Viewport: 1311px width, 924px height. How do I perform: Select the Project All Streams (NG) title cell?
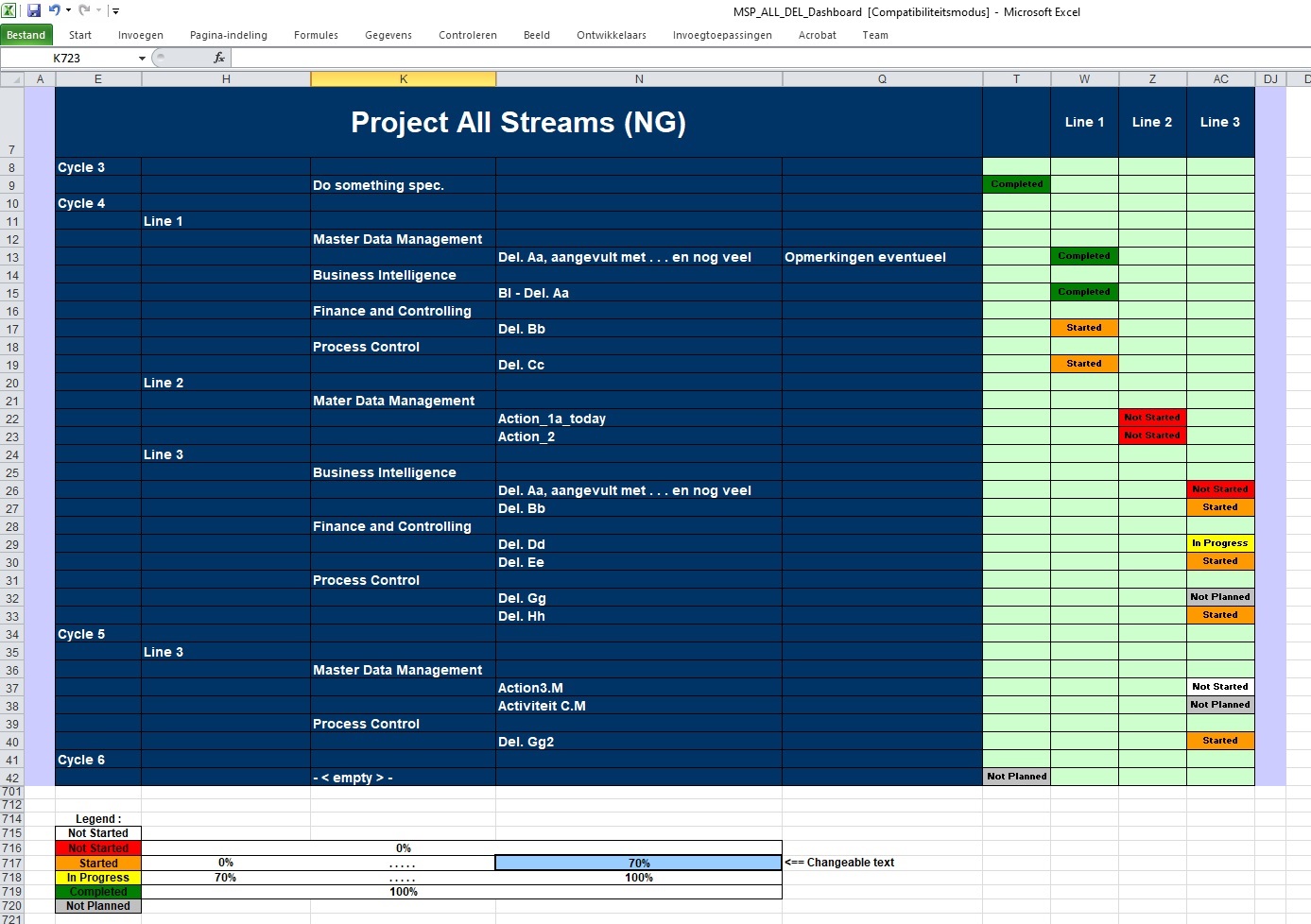(518, 122)
